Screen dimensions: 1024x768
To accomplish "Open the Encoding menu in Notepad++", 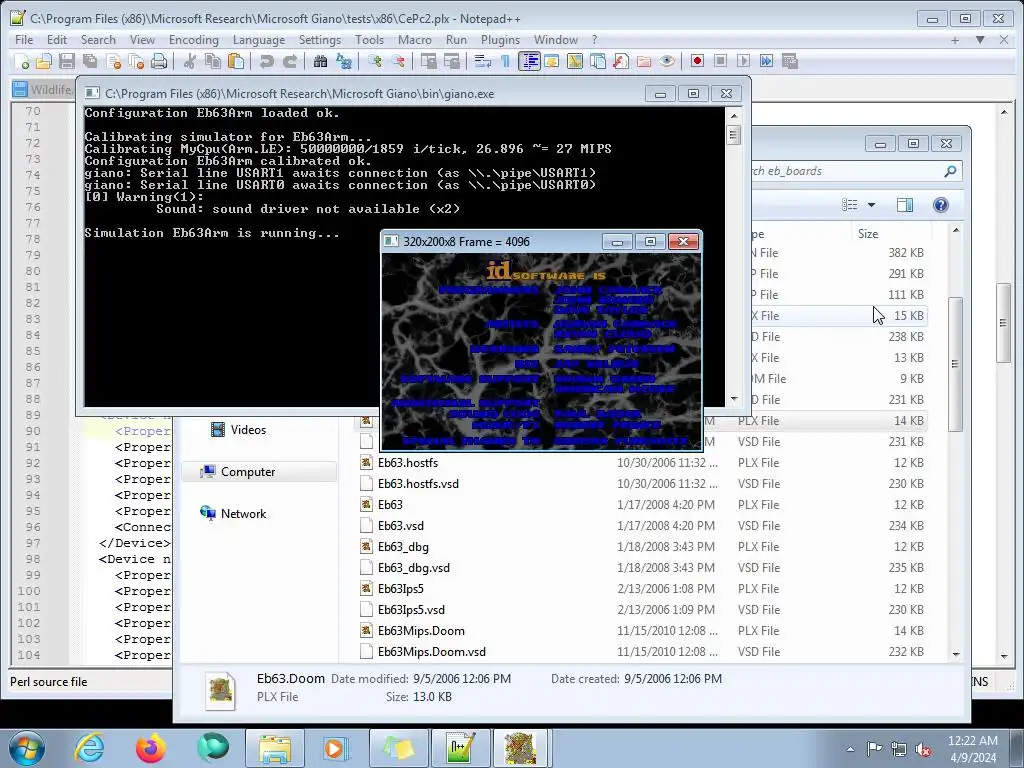I will coord(194,40).
